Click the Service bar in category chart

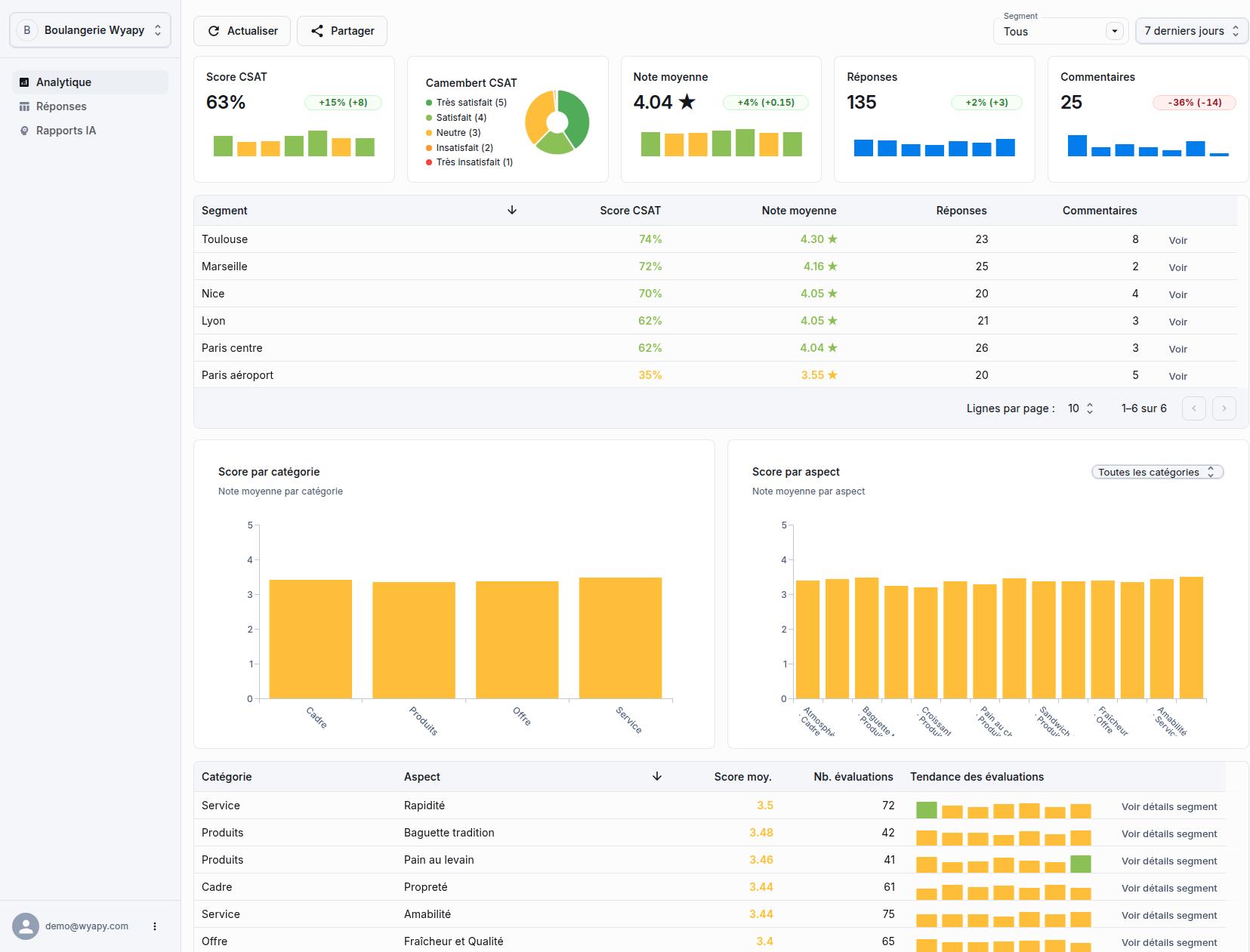coord(620,638)
